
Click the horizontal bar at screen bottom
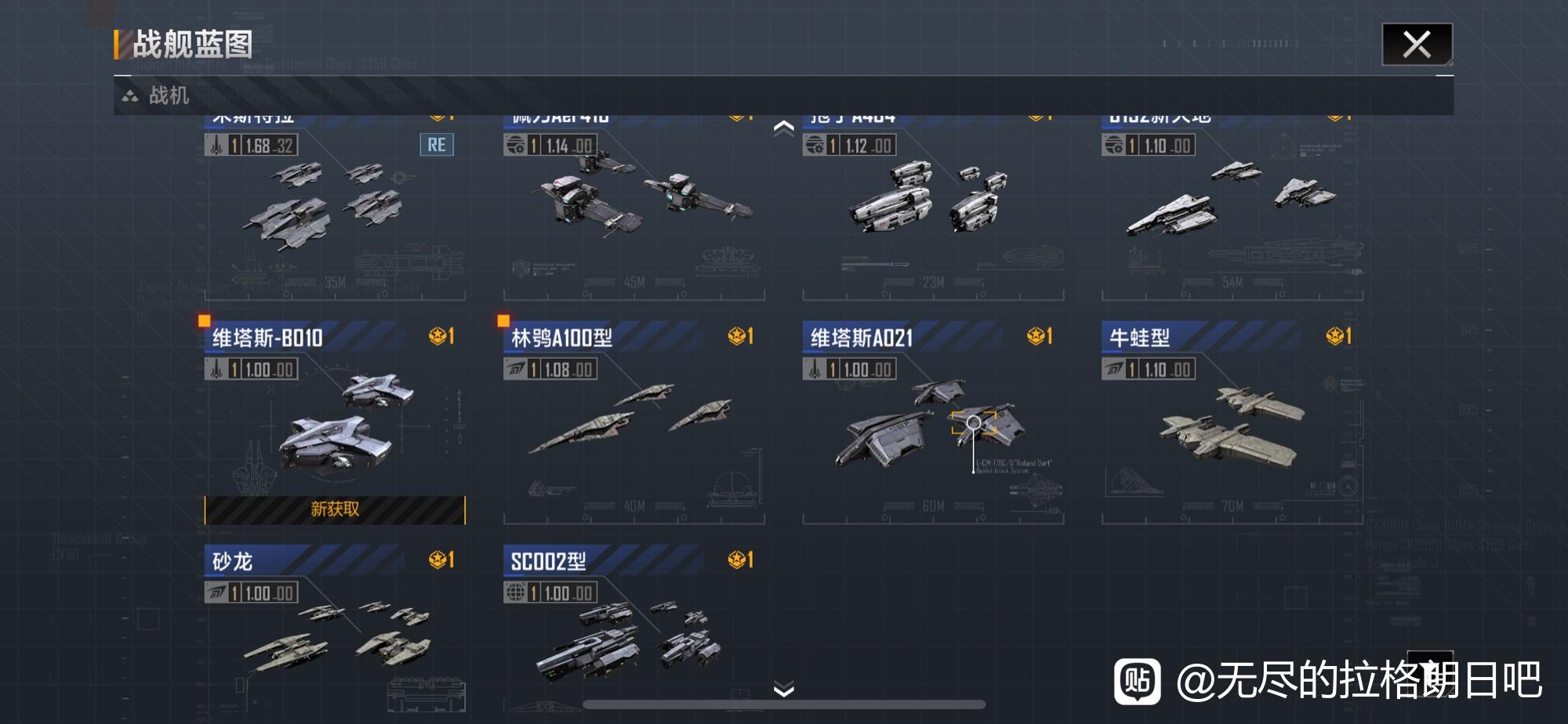tap(784, 704)
